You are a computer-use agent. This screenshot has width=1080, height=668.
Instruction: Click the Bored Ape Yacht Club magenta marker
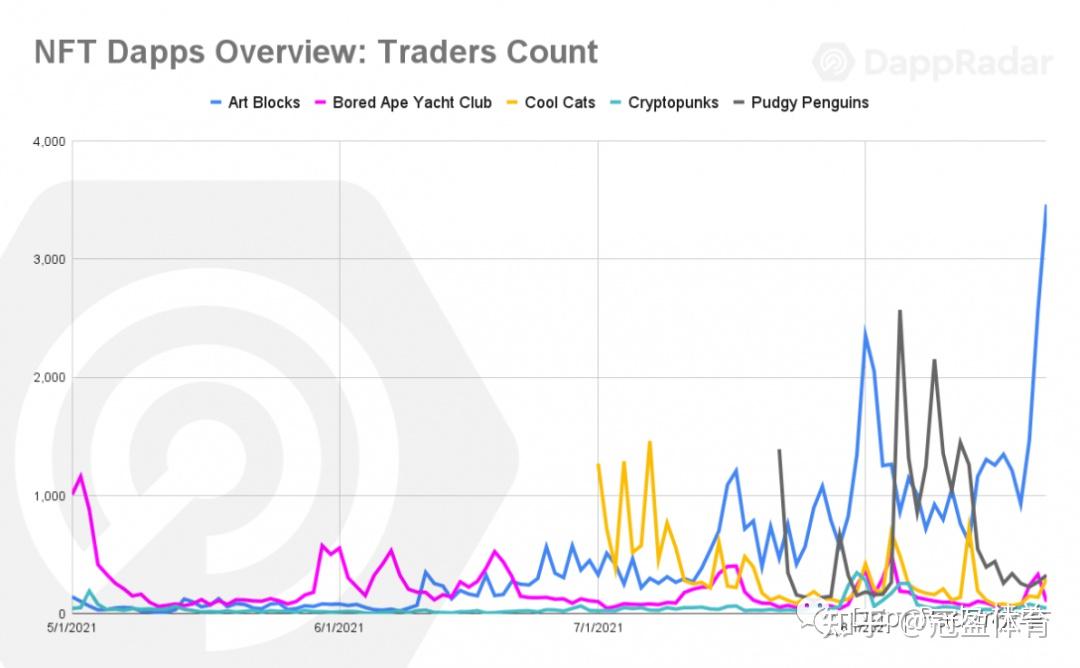[x=320, y=102]
